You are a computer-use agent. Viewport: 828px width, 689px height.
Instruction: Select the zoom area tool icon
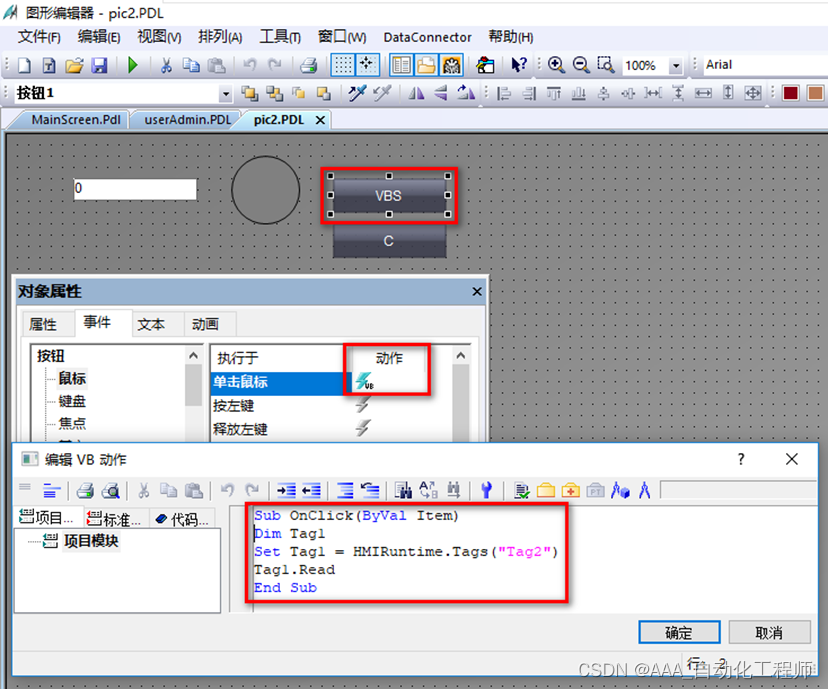[x=606, y=65]
